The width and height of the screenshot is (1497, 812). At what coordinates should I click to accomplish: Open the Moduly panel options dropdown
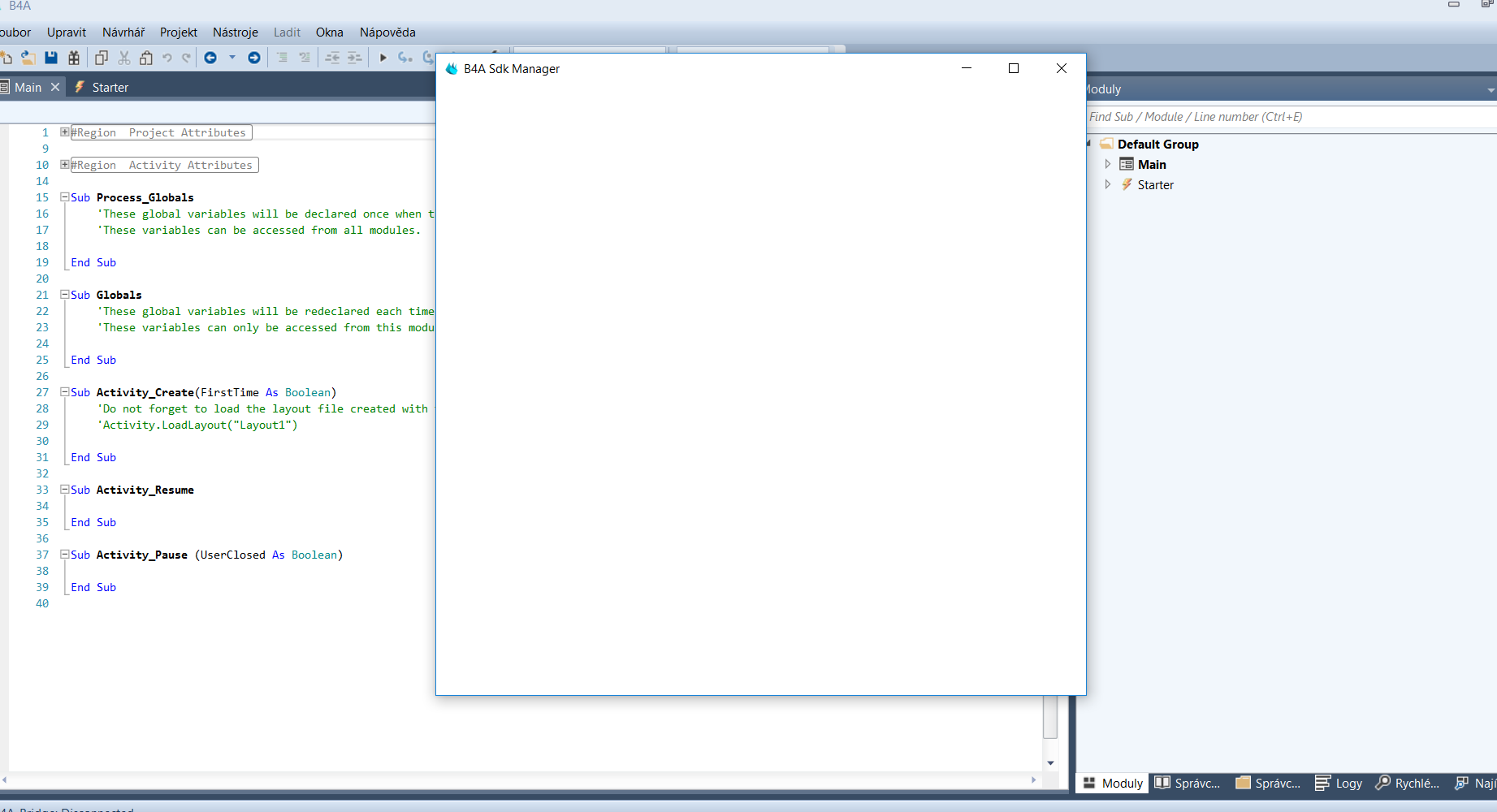coord(1491,90)
